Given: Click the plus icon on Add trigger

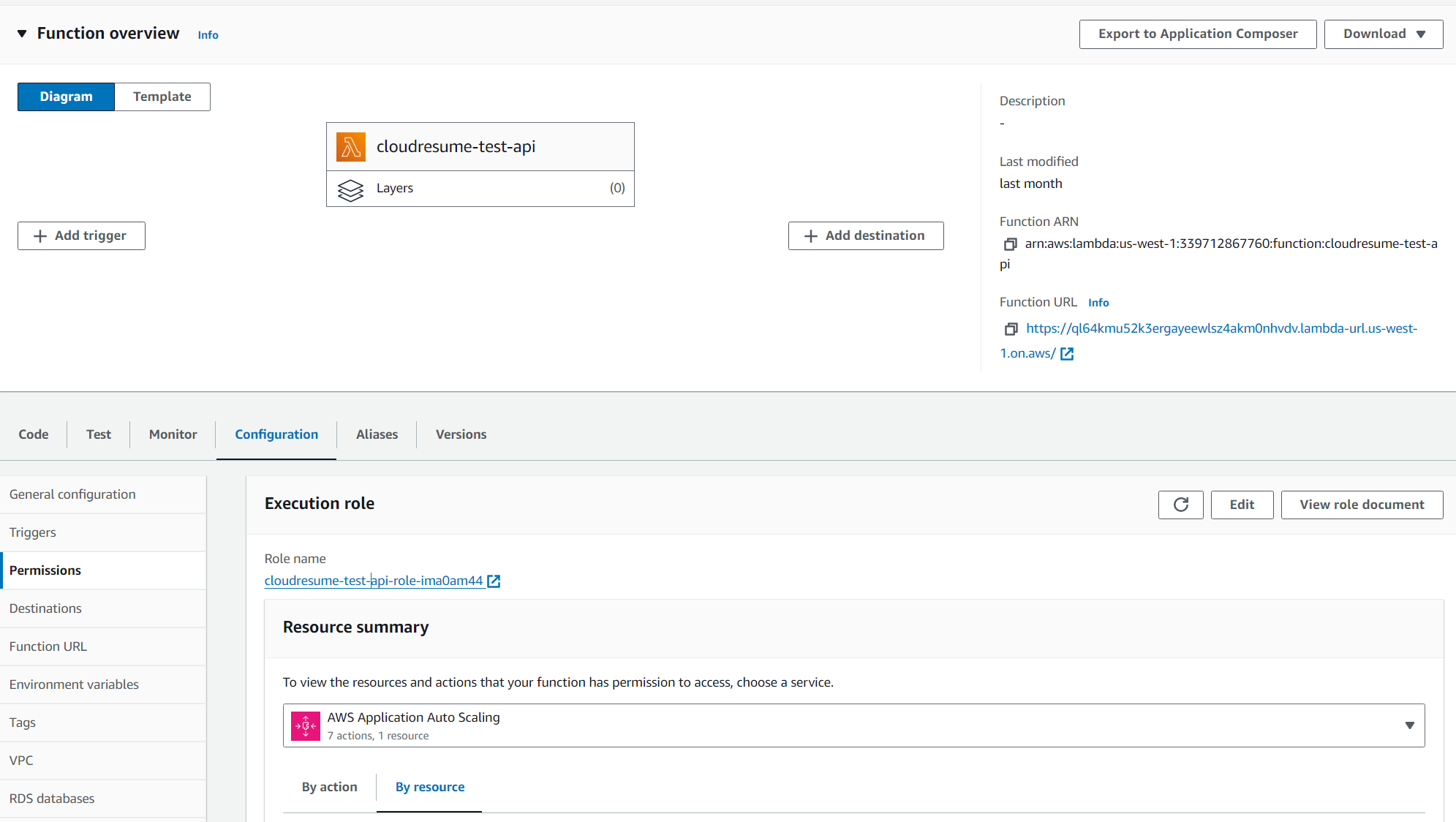Looking at the screenshot, I should 40,235.
